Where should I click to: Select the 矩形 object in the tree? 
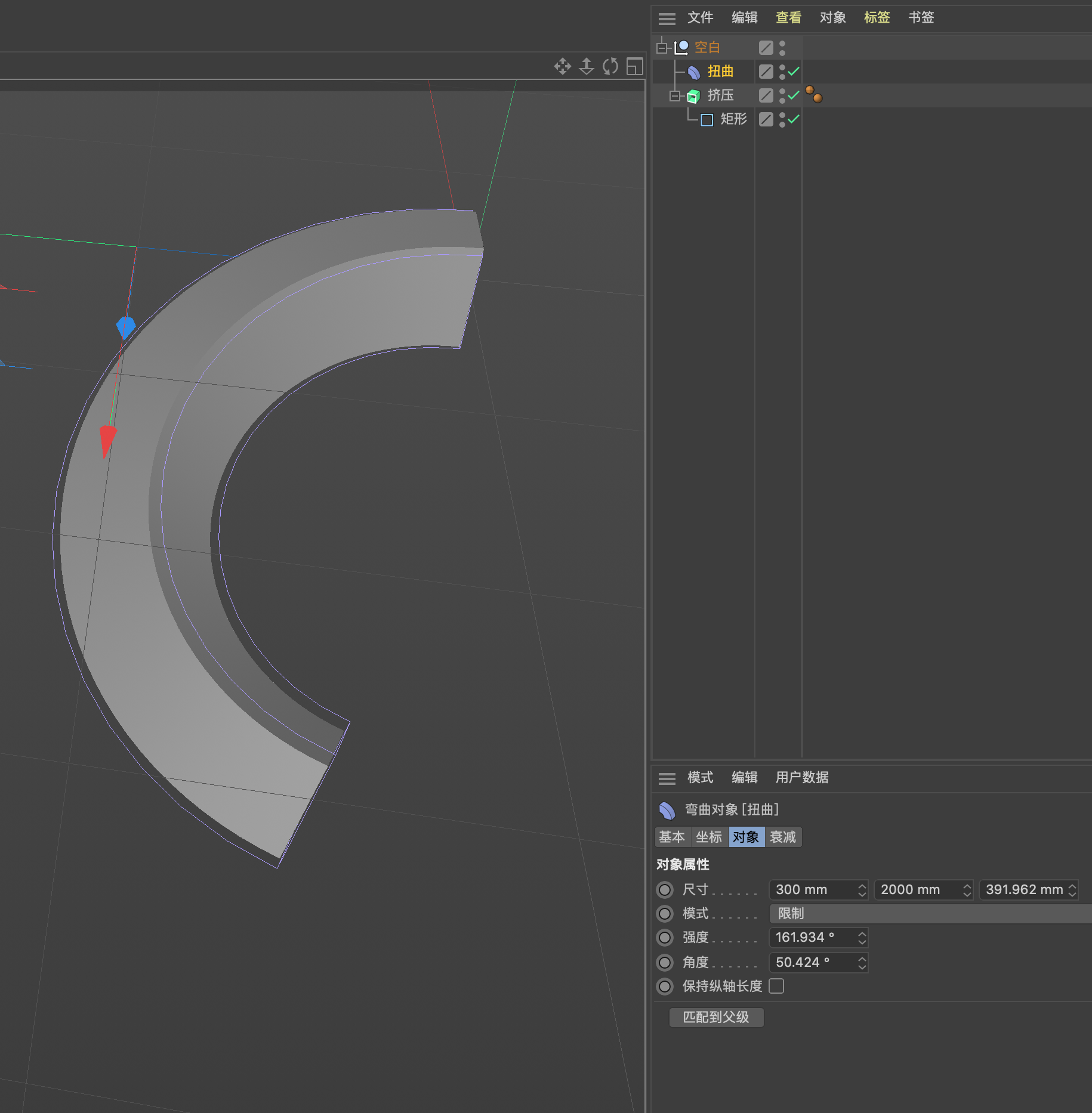pos(734,119)
